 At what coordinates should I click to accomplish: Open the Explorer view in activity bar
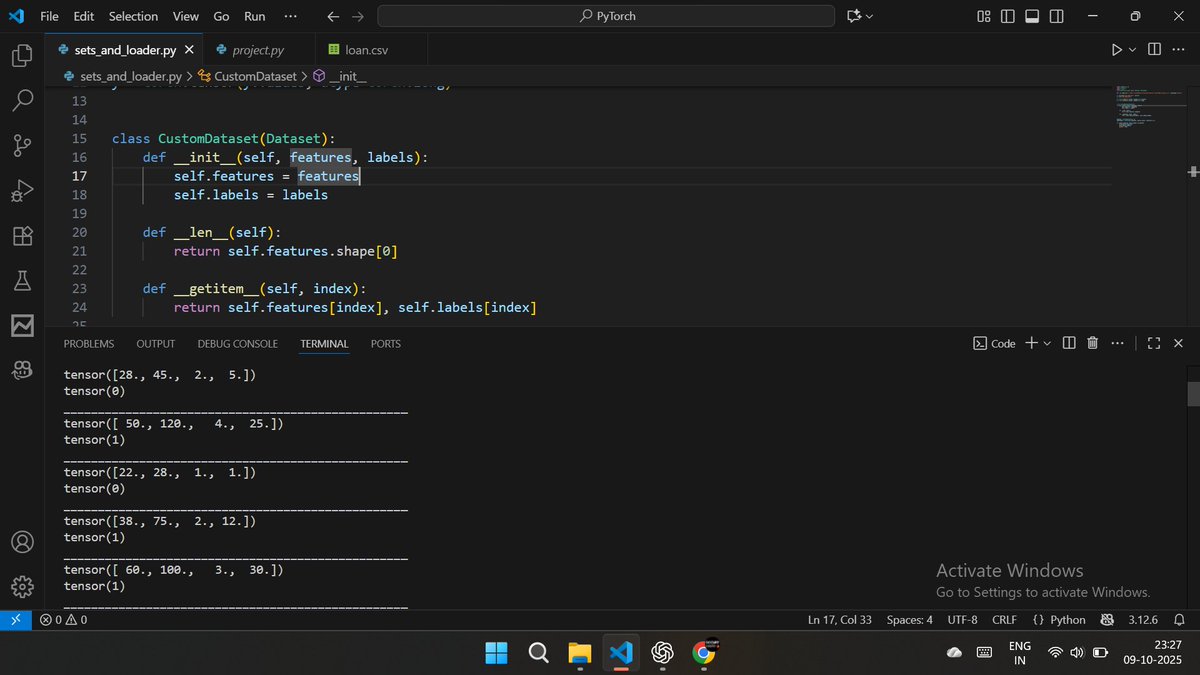pyautogui.click(x=22, y=56)
